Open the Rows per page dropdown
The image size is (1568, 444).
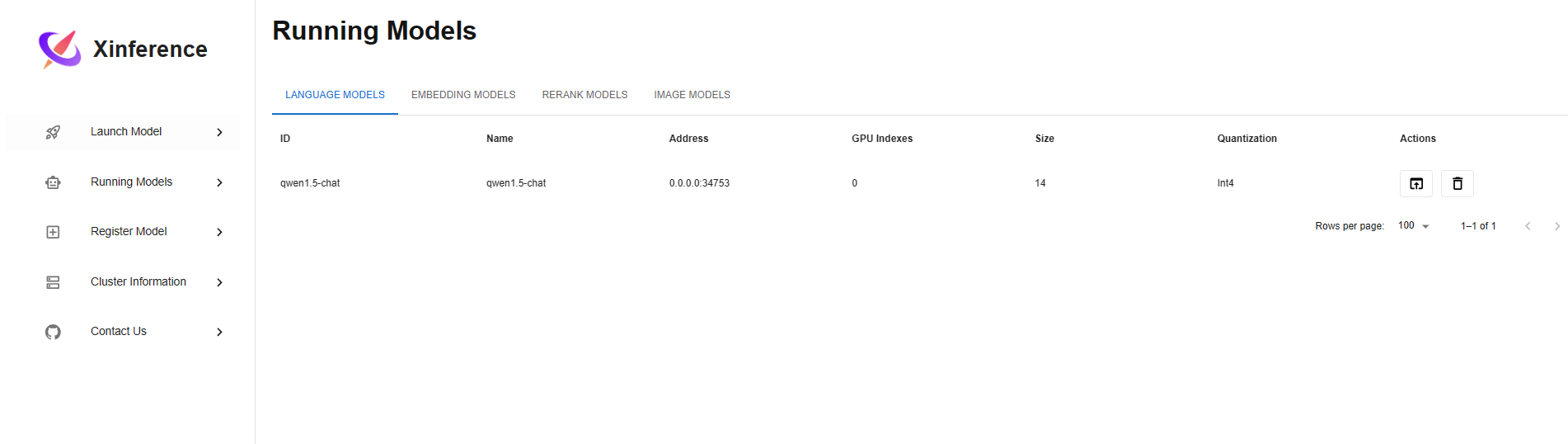1414,226
